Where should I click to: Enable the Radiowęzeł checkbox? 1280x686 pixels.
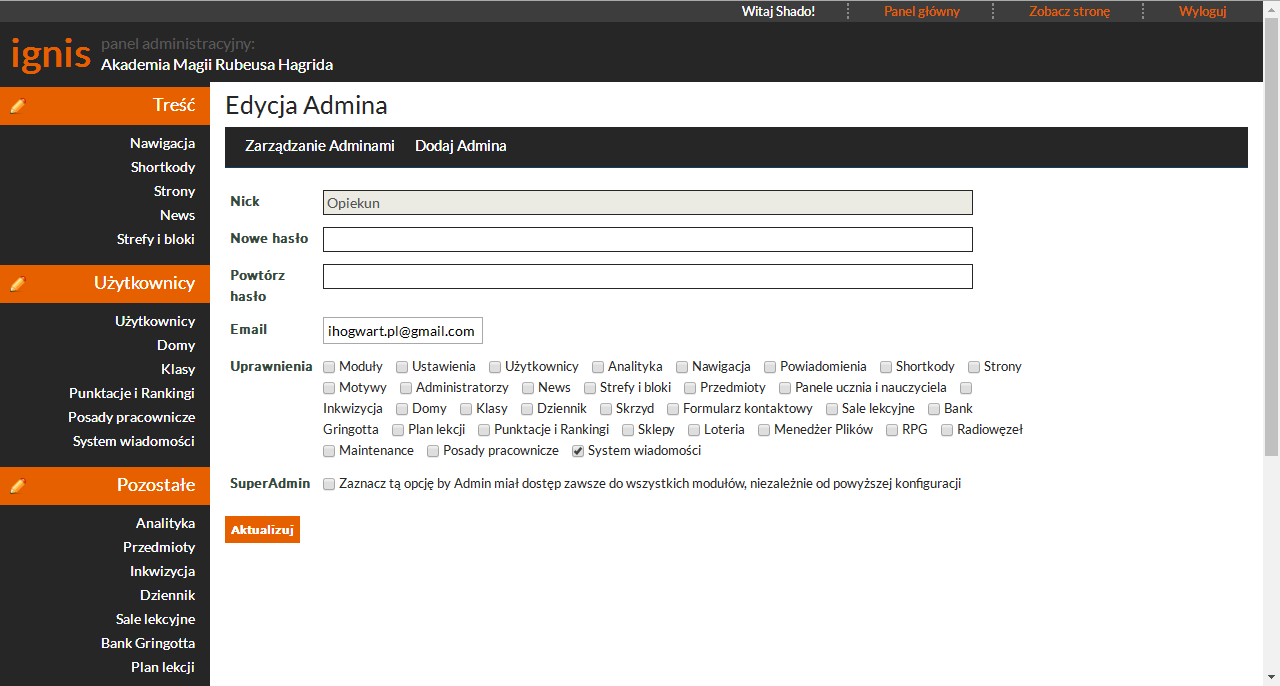pyautogui.click(x=948, y=430)
